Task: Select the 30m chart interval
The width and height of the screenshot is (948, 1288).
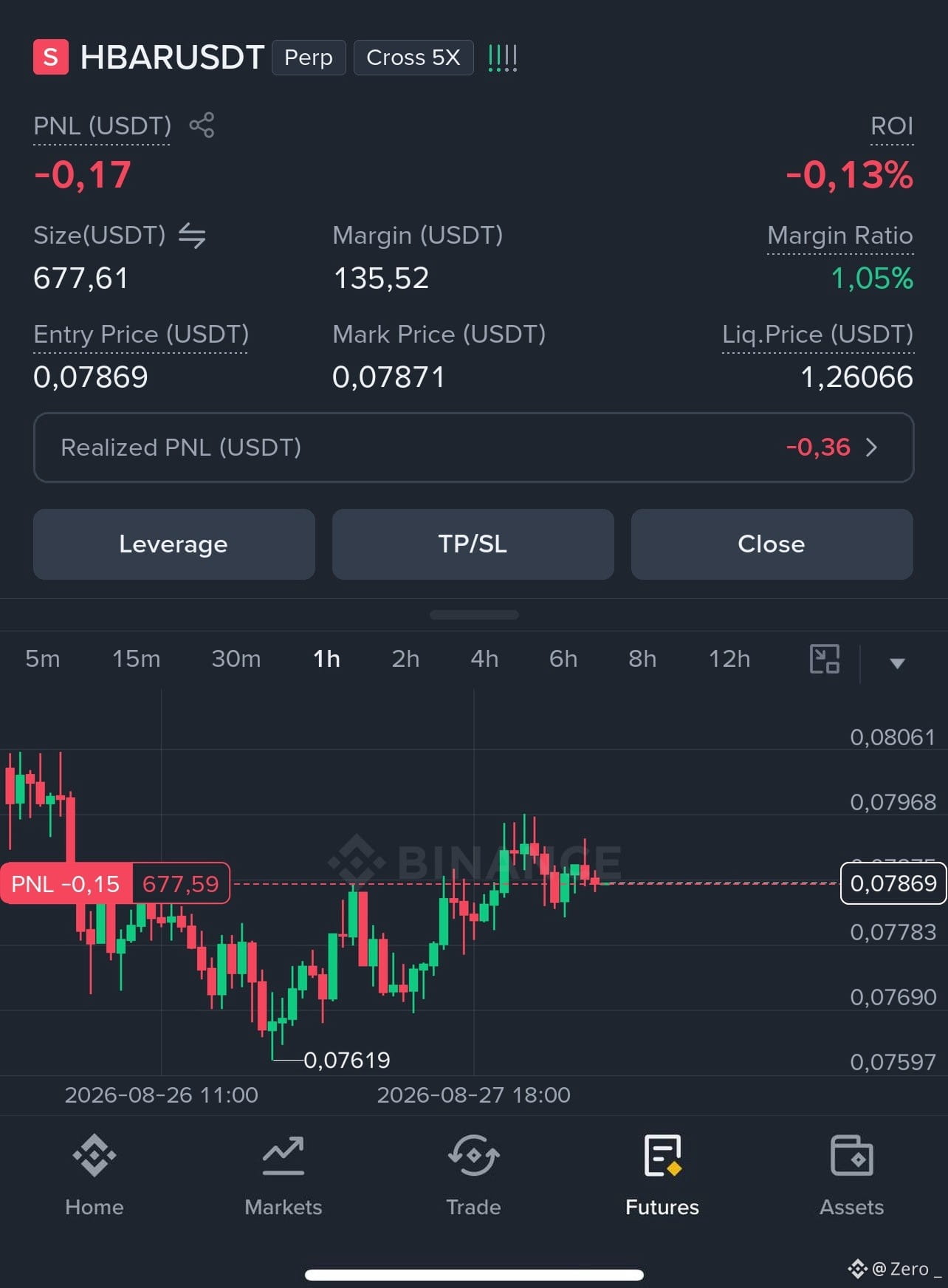Action: [x=236, y=658]
